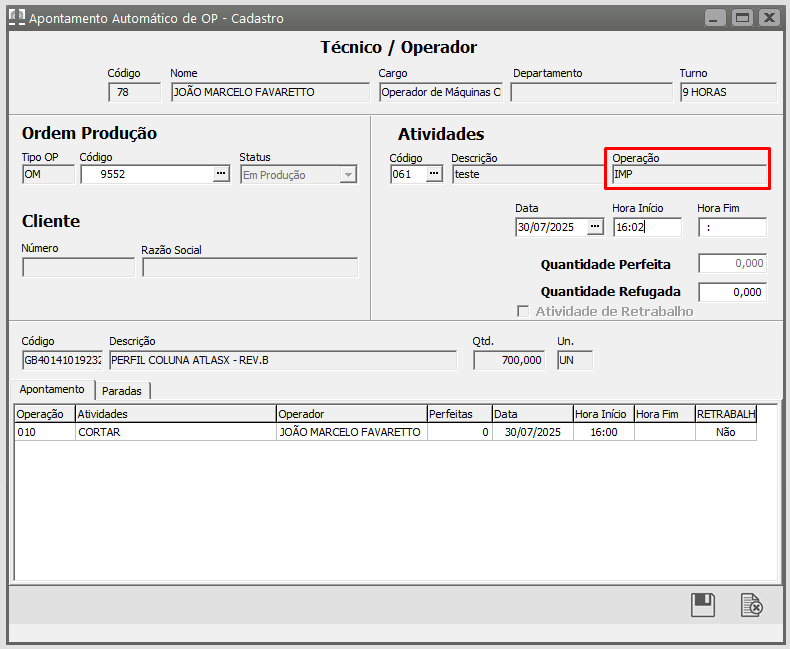Maximize the Apontamento Automático window
Viewport: 790px width, 649px height.
(742, 17)
